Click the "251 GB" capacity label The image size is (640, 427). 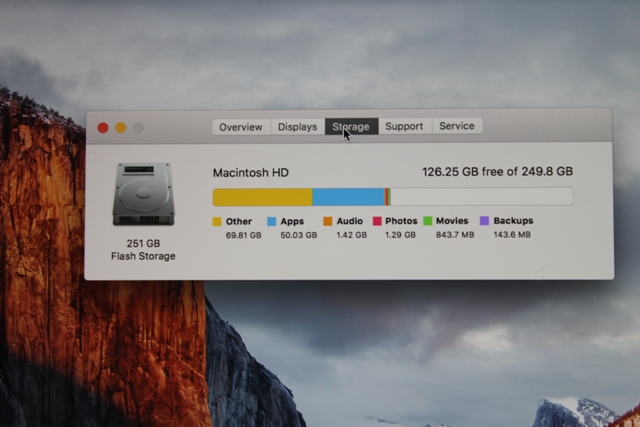[x=143, y=243]
